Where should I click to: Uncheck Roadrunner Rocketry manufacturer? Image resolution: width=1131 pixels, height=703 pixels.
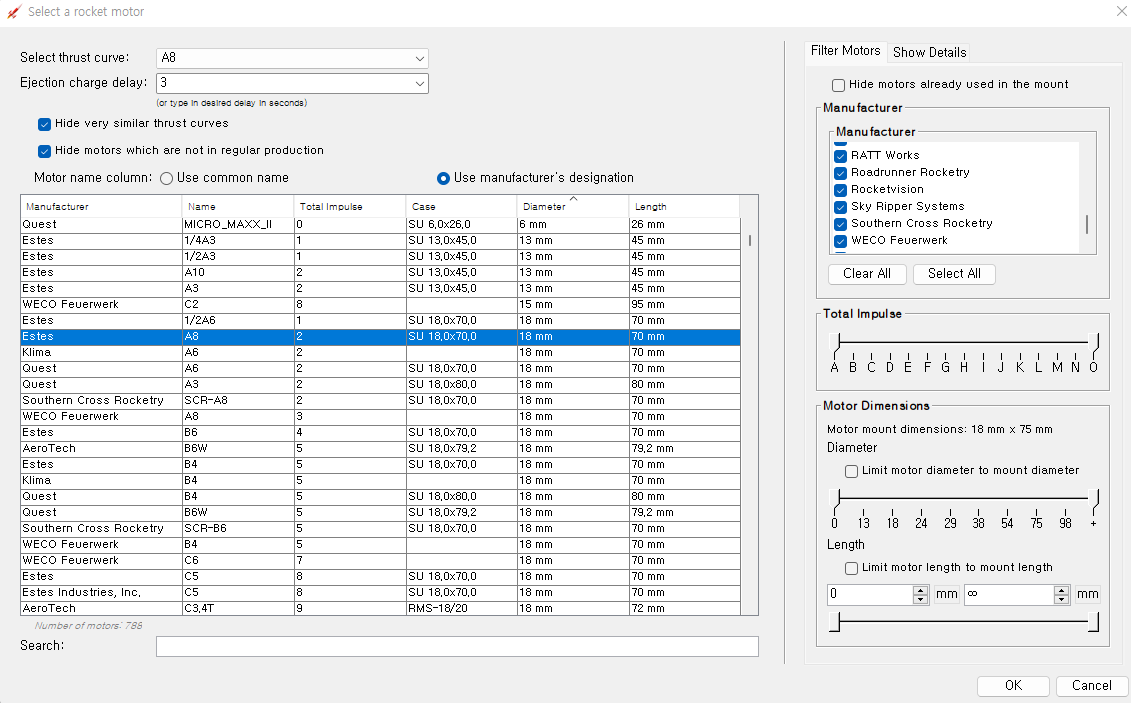click(840, 173)
